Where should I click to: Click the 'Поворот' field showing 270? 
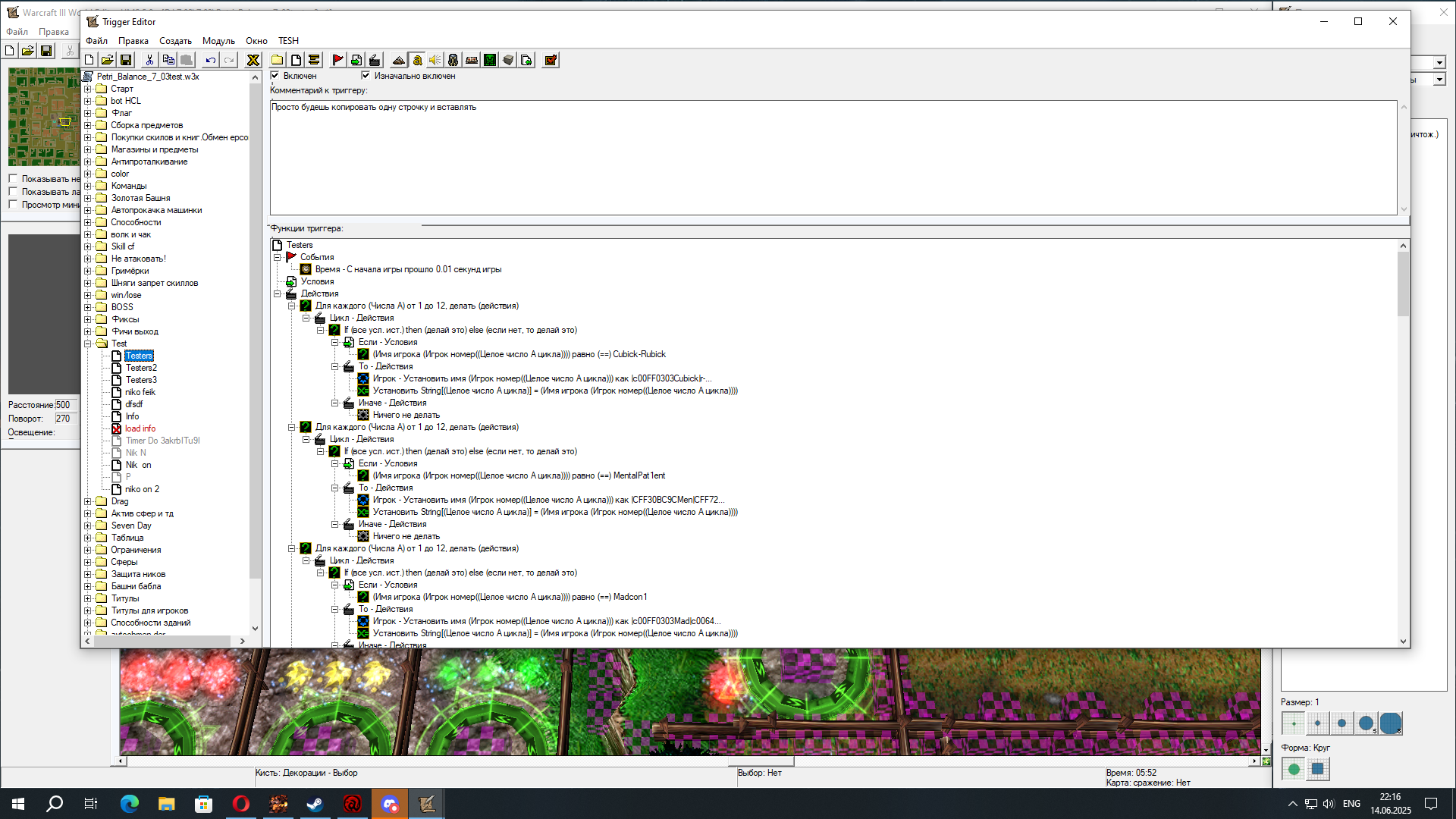pos(67,419)
